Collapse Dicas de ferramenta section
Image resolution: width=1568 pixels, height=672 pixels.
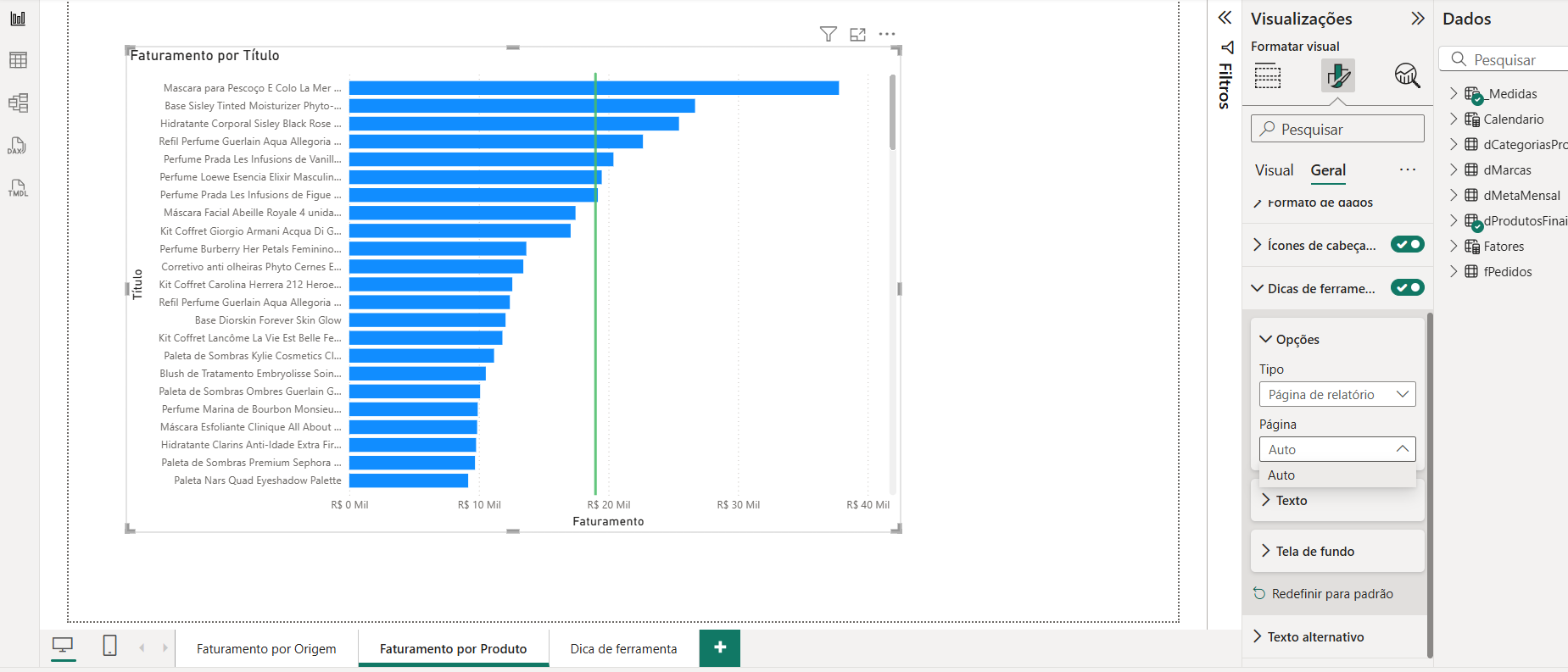coord(1258,288)
